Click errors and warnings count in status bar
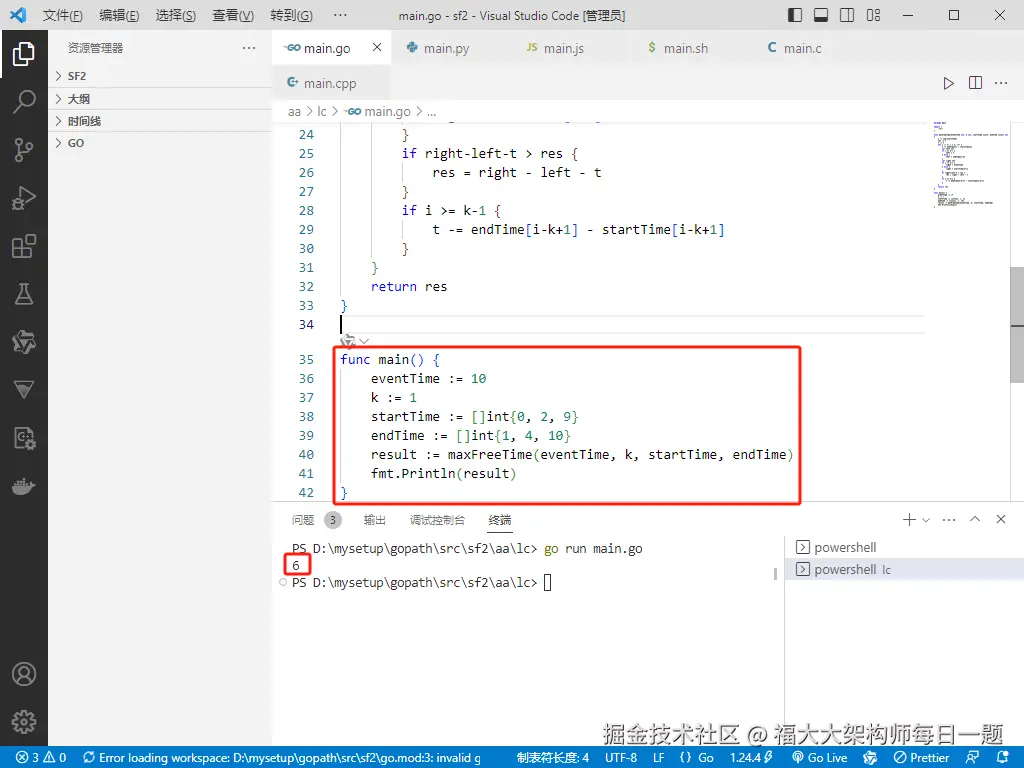 40,758
